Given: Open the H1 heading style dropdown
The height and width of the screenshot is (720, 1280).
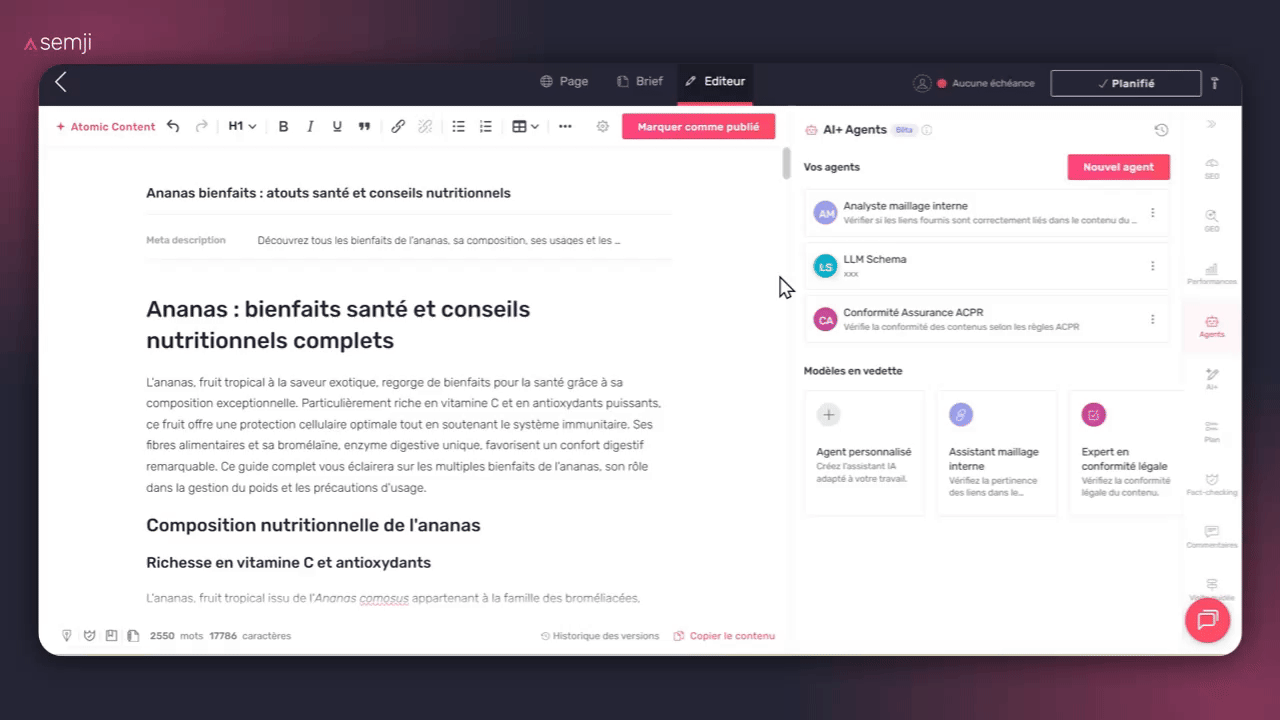Looking at the screenshot, I should 240,126.
